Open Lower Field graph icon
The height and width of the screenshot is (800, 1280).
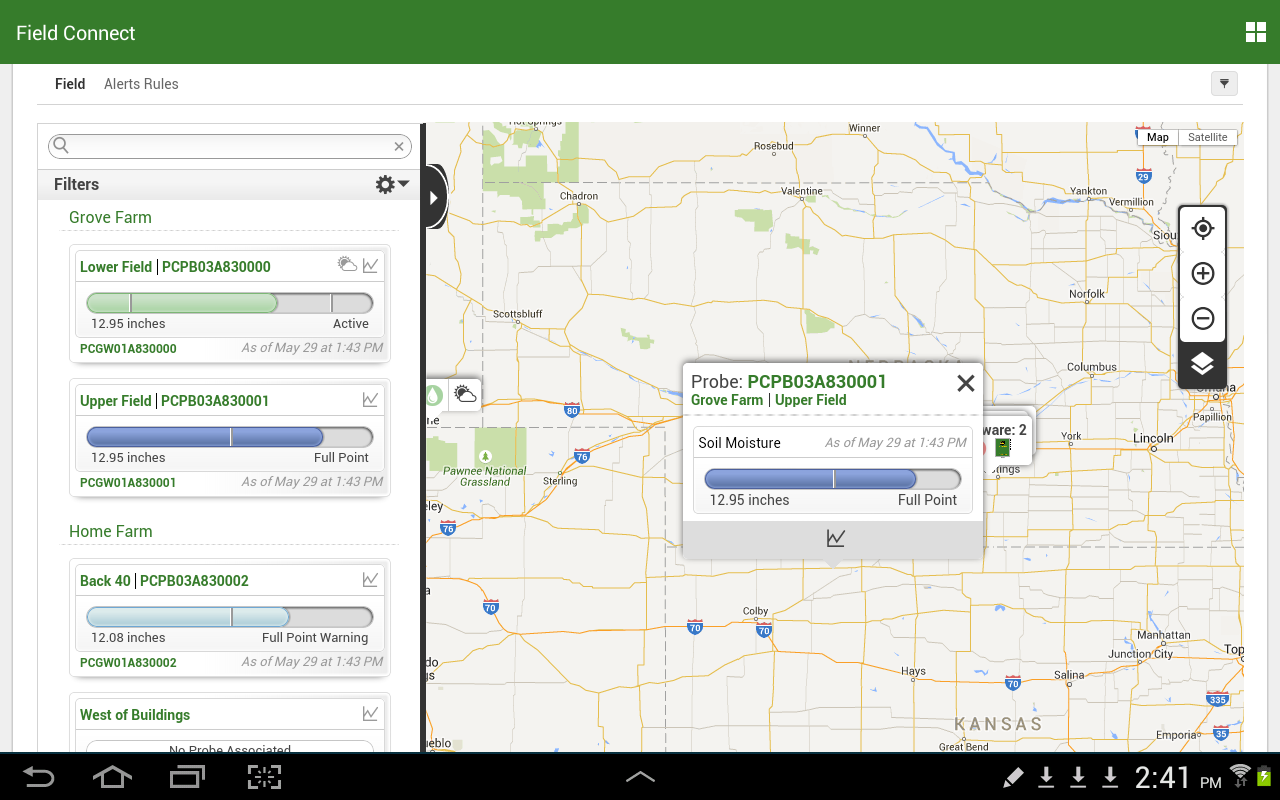(371, 265)
